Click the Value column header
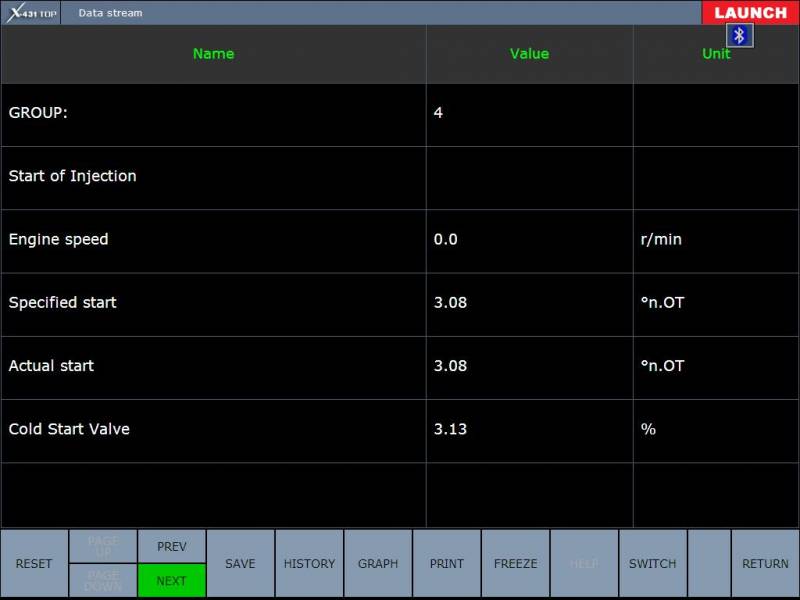This screenshot has width=800, height=600. (x=529, y=54)
